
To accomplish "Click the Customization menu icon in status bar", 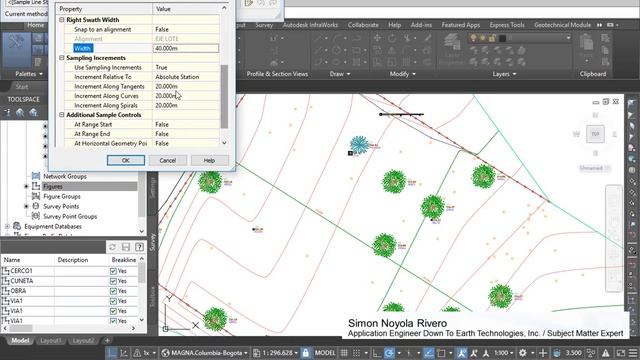I will click(633, 353).
